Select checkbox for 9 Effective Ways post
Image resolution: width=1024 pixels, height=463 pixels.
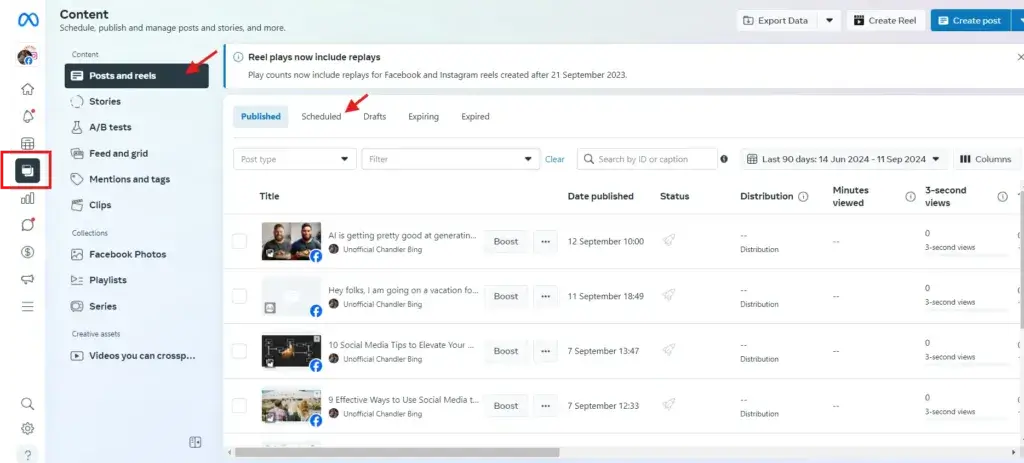(240, 406)
